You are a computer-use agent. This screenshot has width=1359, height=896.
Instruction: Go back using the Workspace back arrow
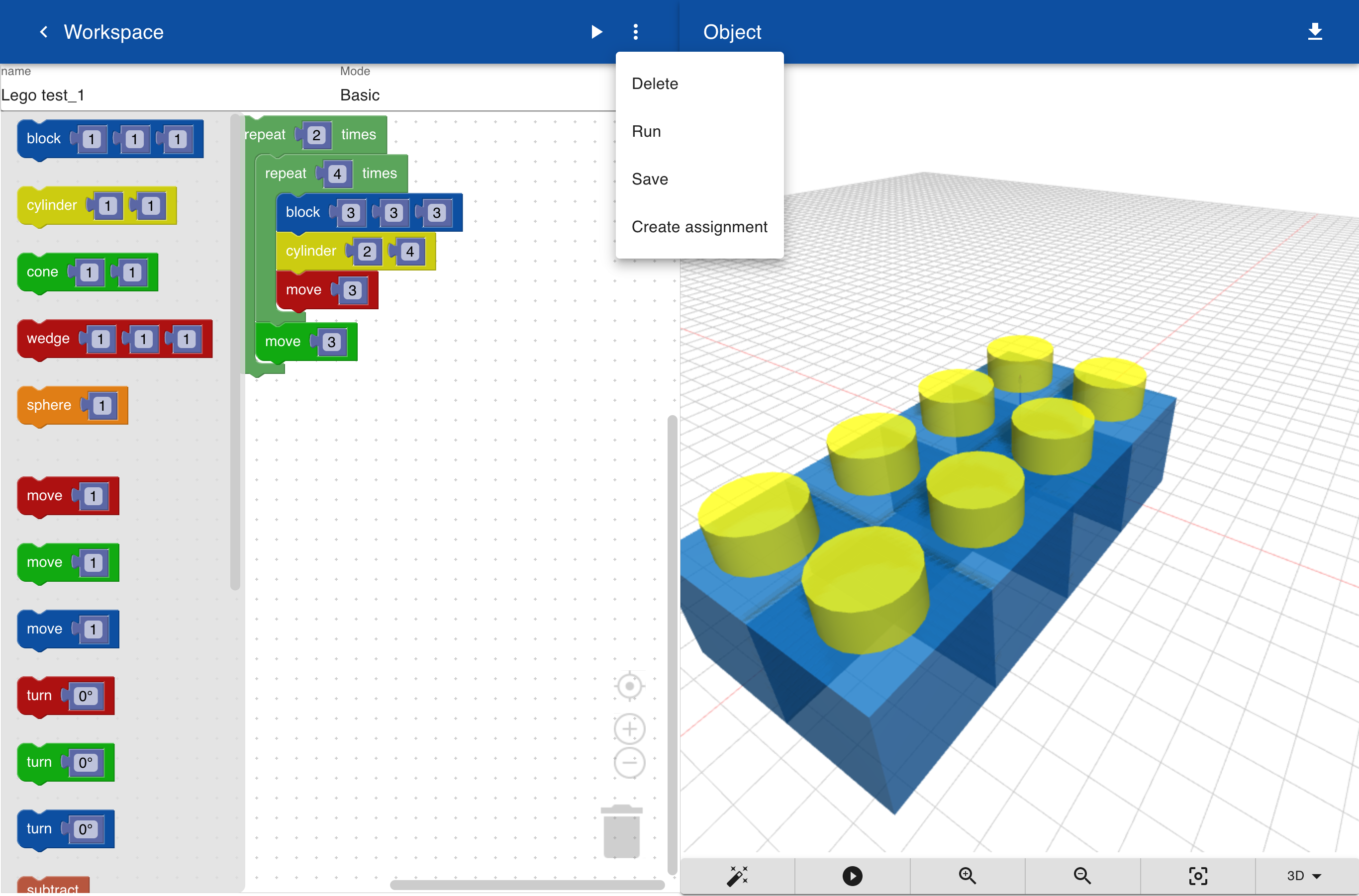point(43,32)
